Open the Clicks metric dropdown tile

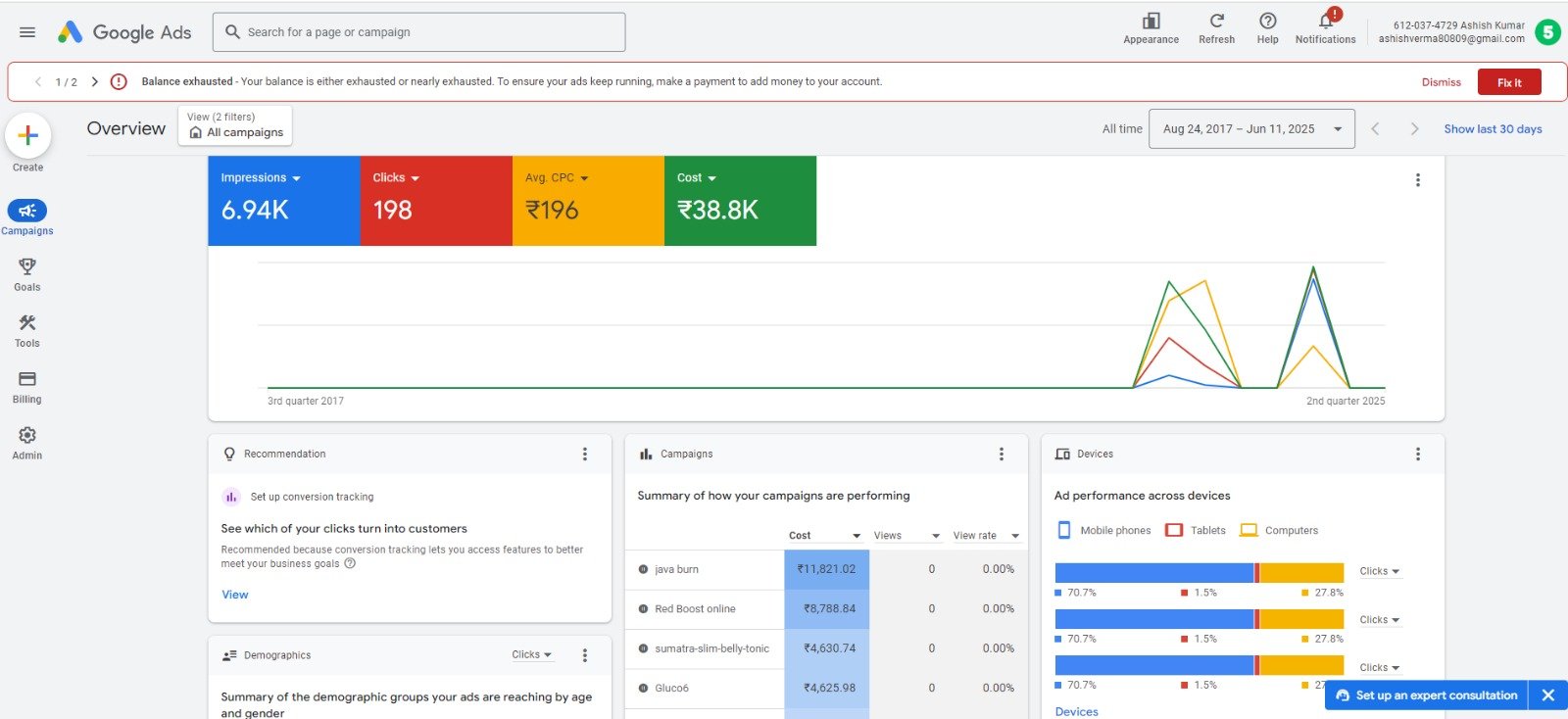click(396, 178)
